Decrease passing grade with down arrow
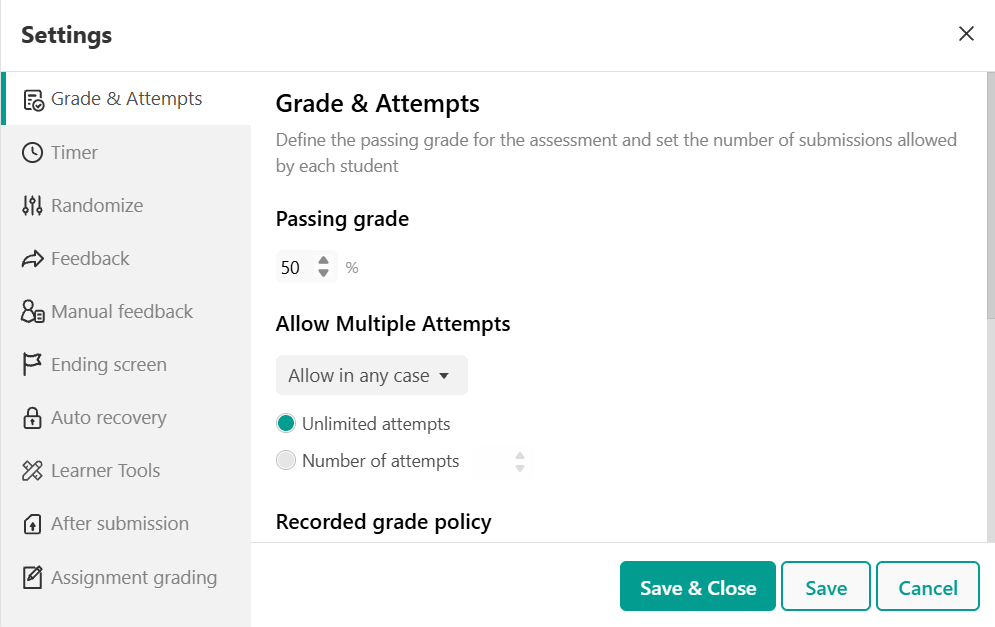Viewport: 995px width, 627px height. (x=324, y=273)
